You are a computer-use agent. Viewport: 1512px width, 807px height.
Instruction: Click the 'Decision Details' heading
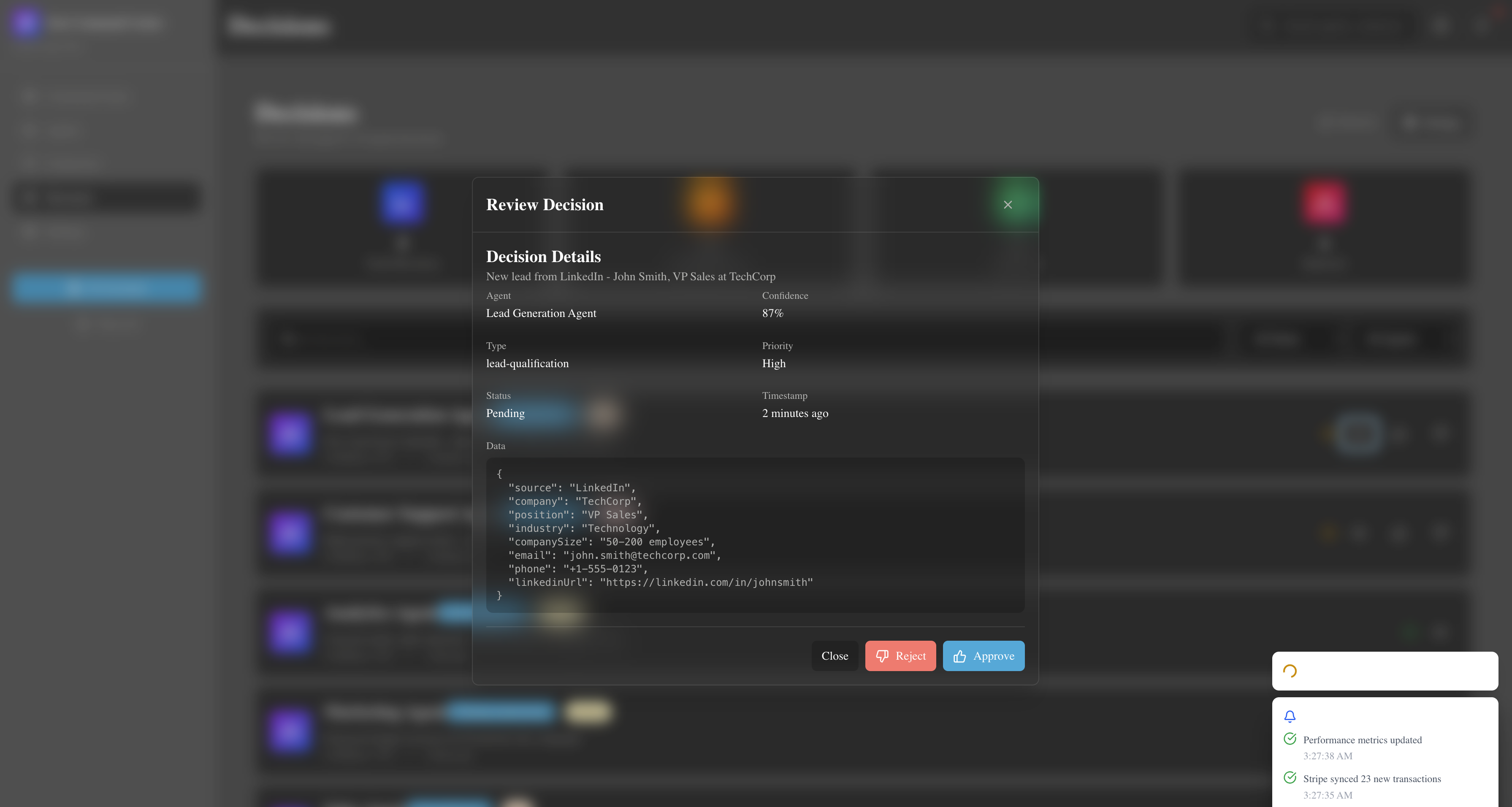click(x=543, y=257)
